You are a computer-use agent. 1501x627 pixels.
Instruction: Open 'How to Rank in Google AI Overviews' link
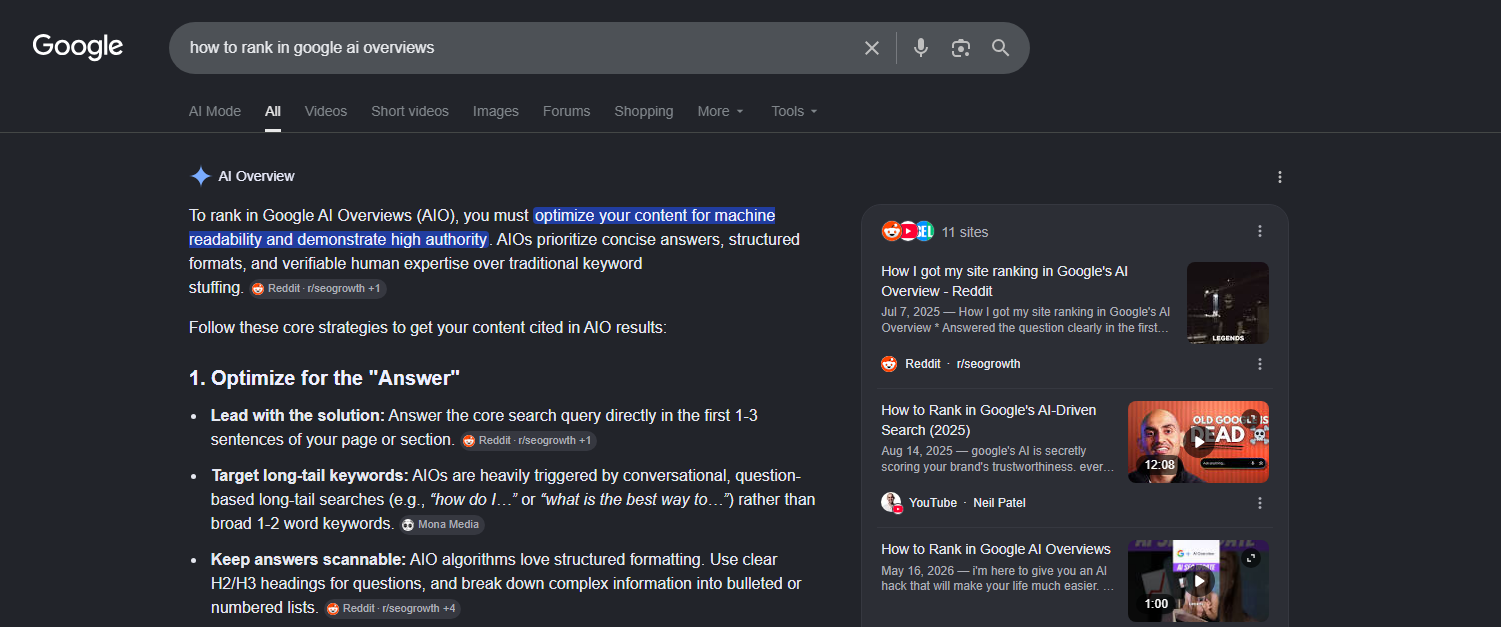coord(996,549)
